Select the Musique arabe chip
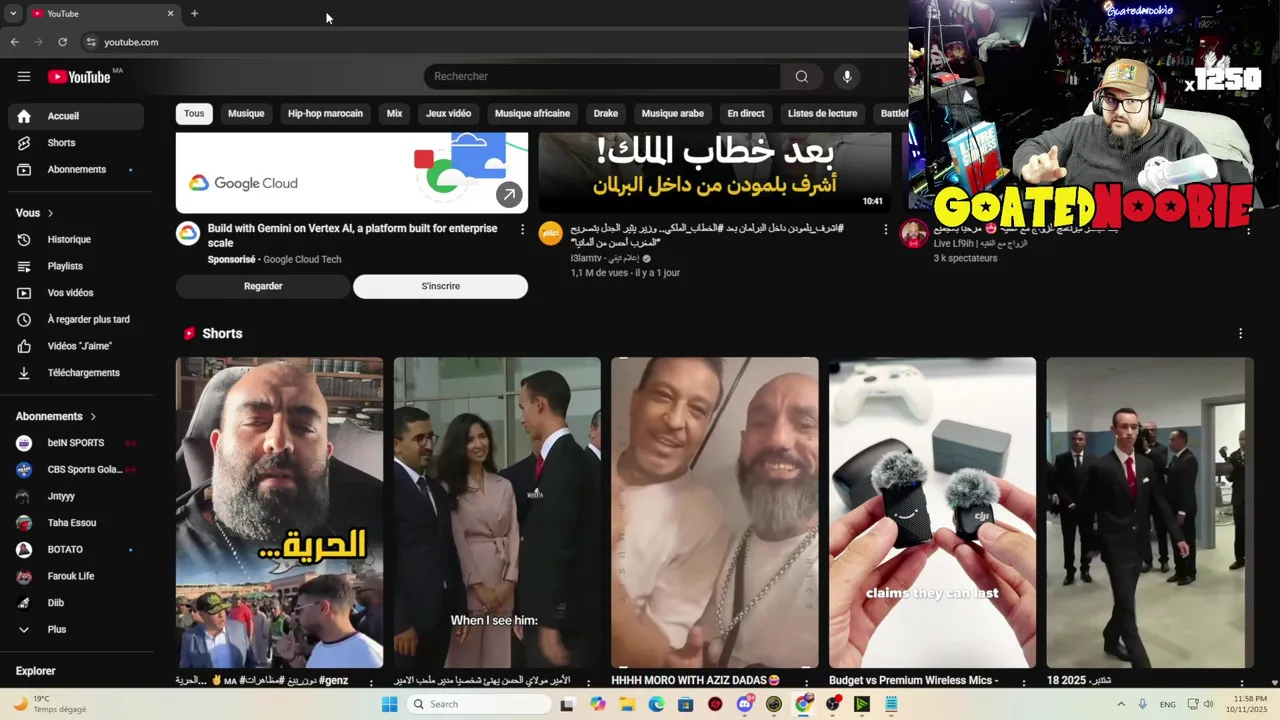The width and height of the screenshot is (1280, 720). [x=673, y=113]
